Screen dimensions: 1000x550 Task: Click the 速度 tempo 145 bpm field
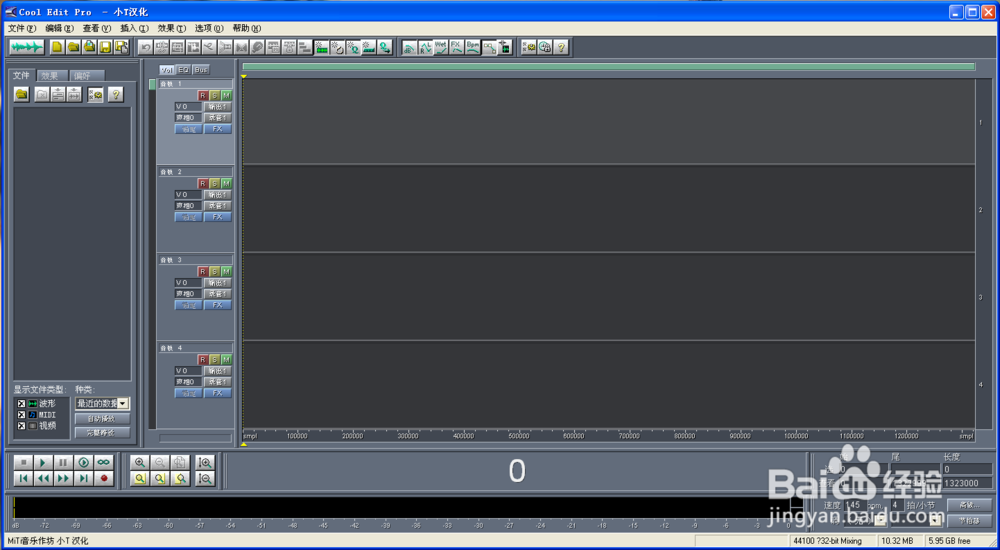[x=857, y=505]
